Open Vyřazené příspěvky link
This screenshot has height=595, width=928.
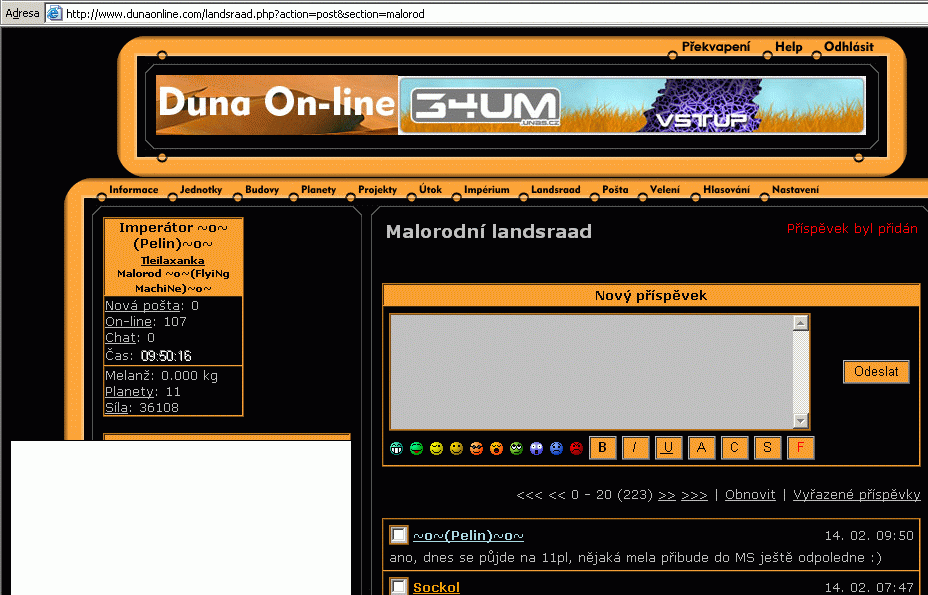coord(856,495)
